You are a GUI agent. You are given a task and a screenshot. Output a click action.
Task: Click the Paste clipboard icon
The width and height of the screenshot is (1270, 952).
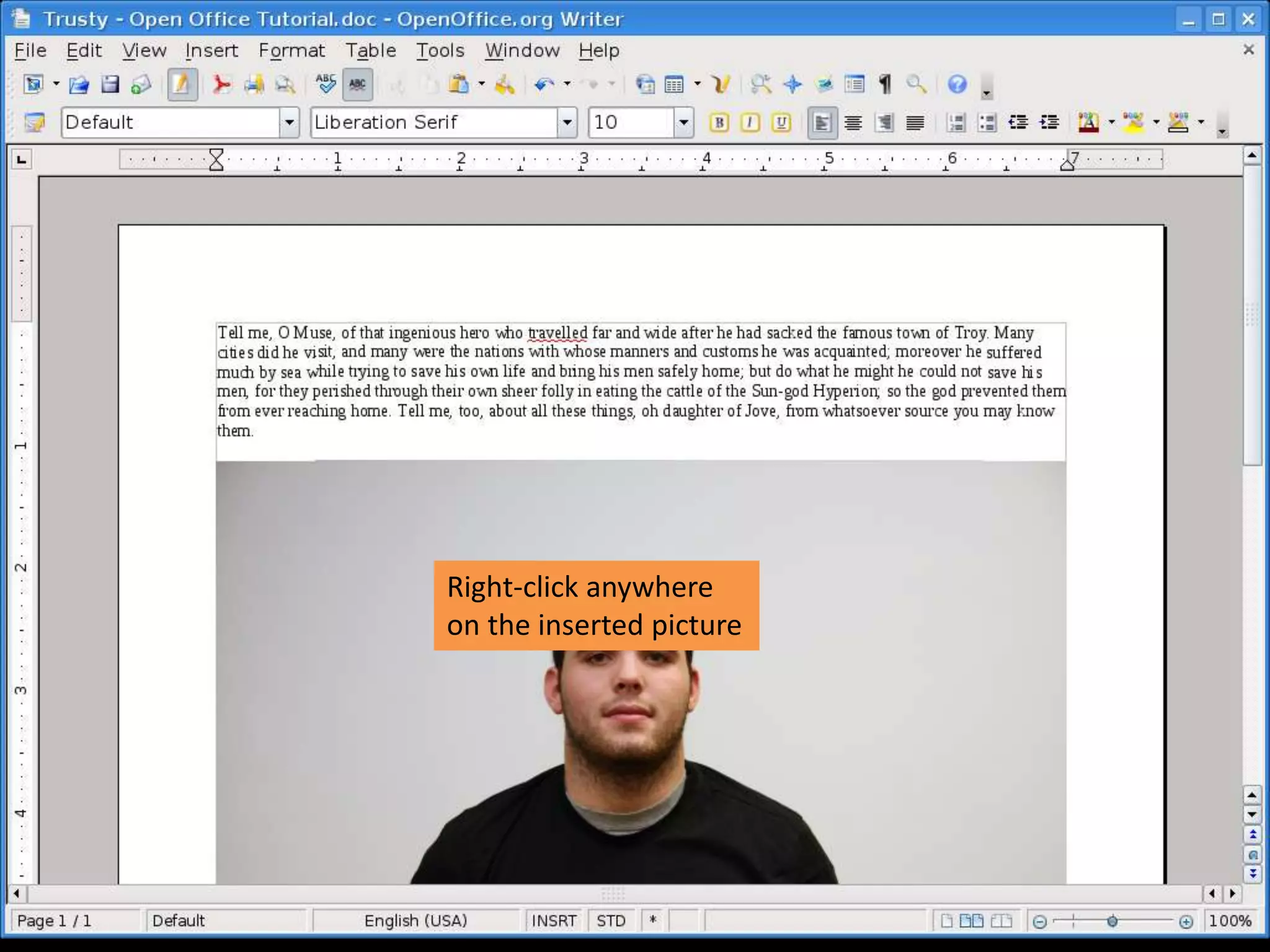[x=458, y=84]
